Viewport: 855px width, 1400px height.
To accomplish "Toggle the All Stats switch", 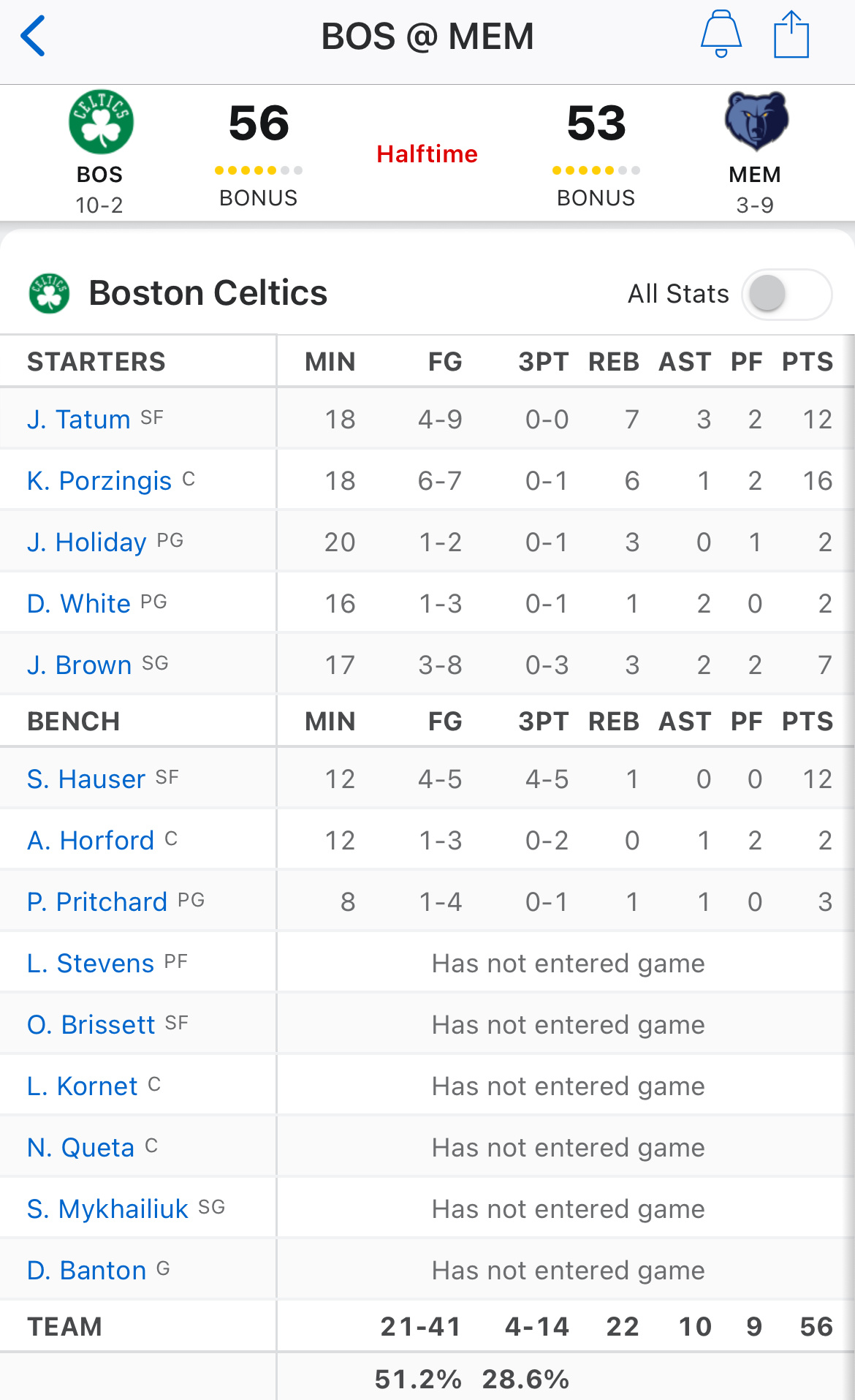I will (787, 294).
